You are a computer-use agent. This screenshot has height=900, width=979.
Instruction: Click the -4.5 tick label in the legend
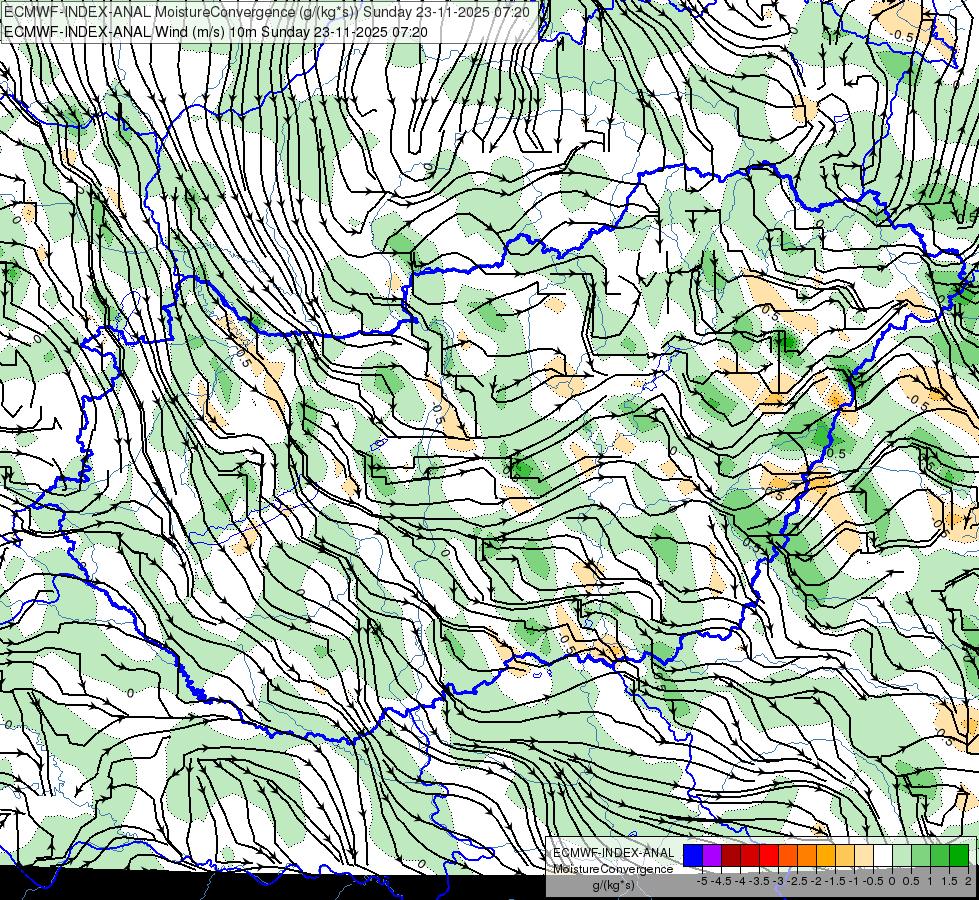tap(721, 881)
